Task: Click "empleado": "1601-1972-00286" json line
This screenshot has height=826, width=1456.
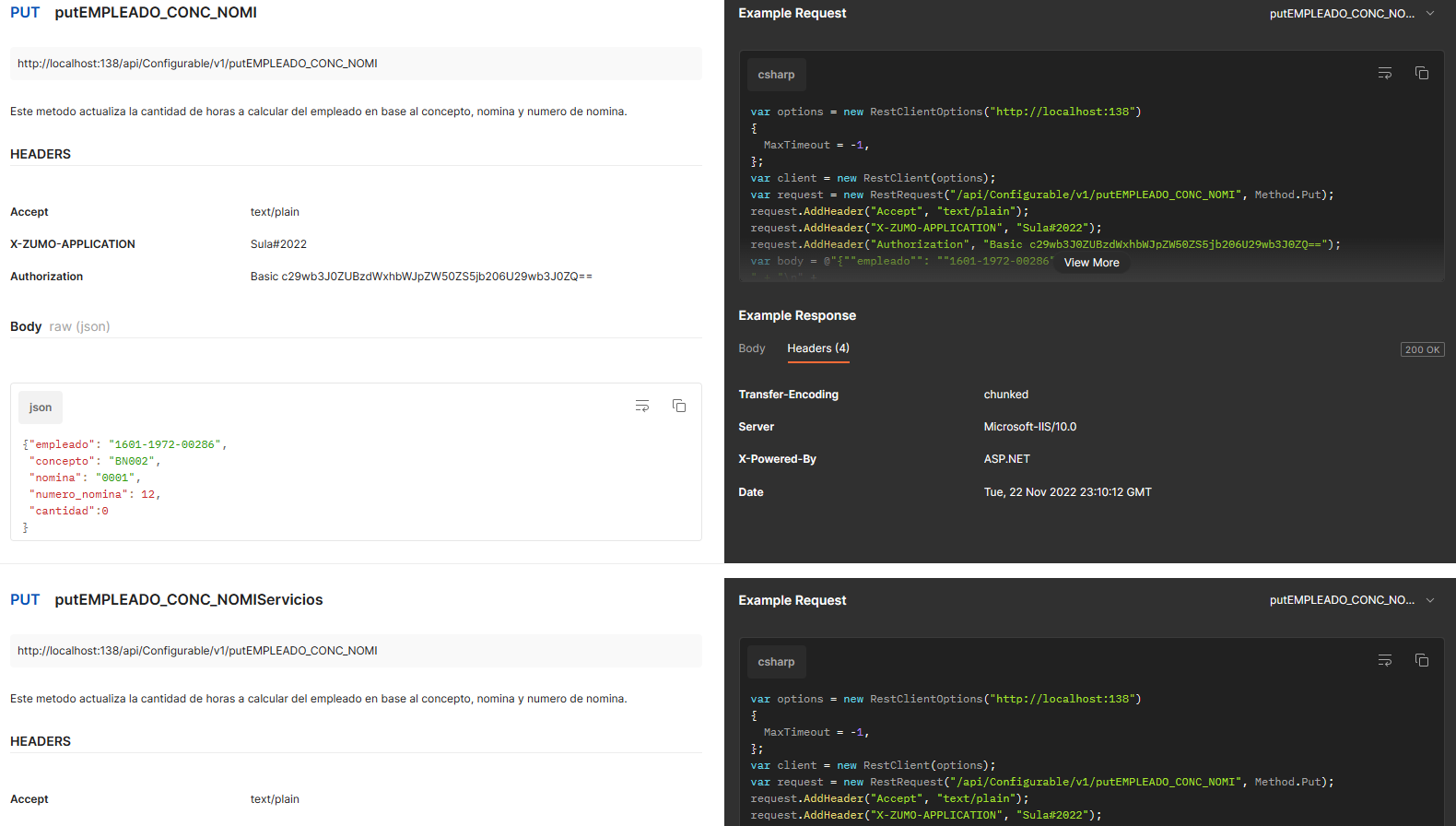Action: (x=125, y=444)
